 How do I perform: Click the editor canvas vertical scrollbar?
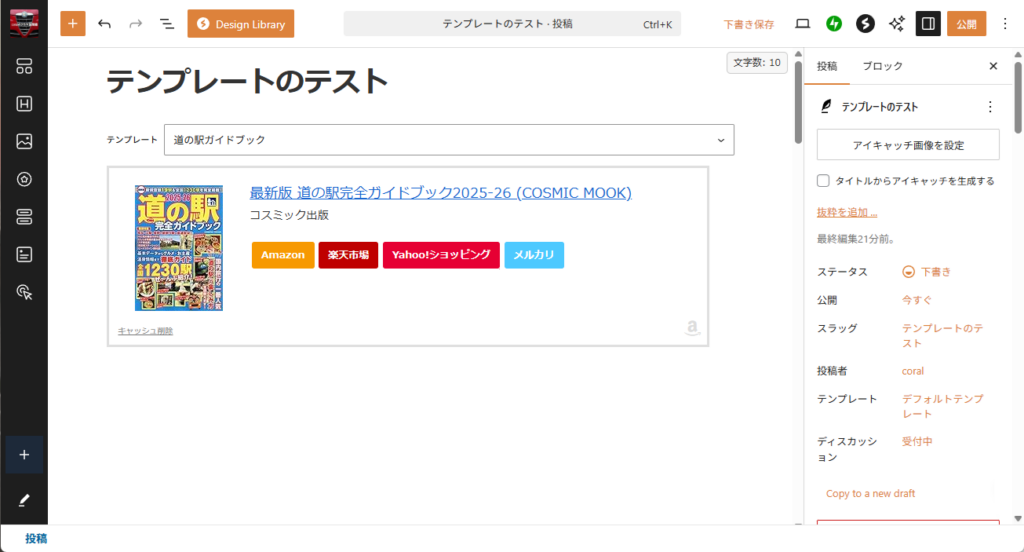pyautogui.click(x=798, y=103)
